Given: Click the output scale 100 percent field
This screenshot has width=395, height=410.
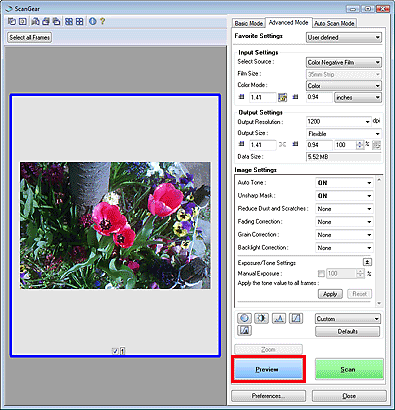Looking at the screenshot, I should click(345, 145).
